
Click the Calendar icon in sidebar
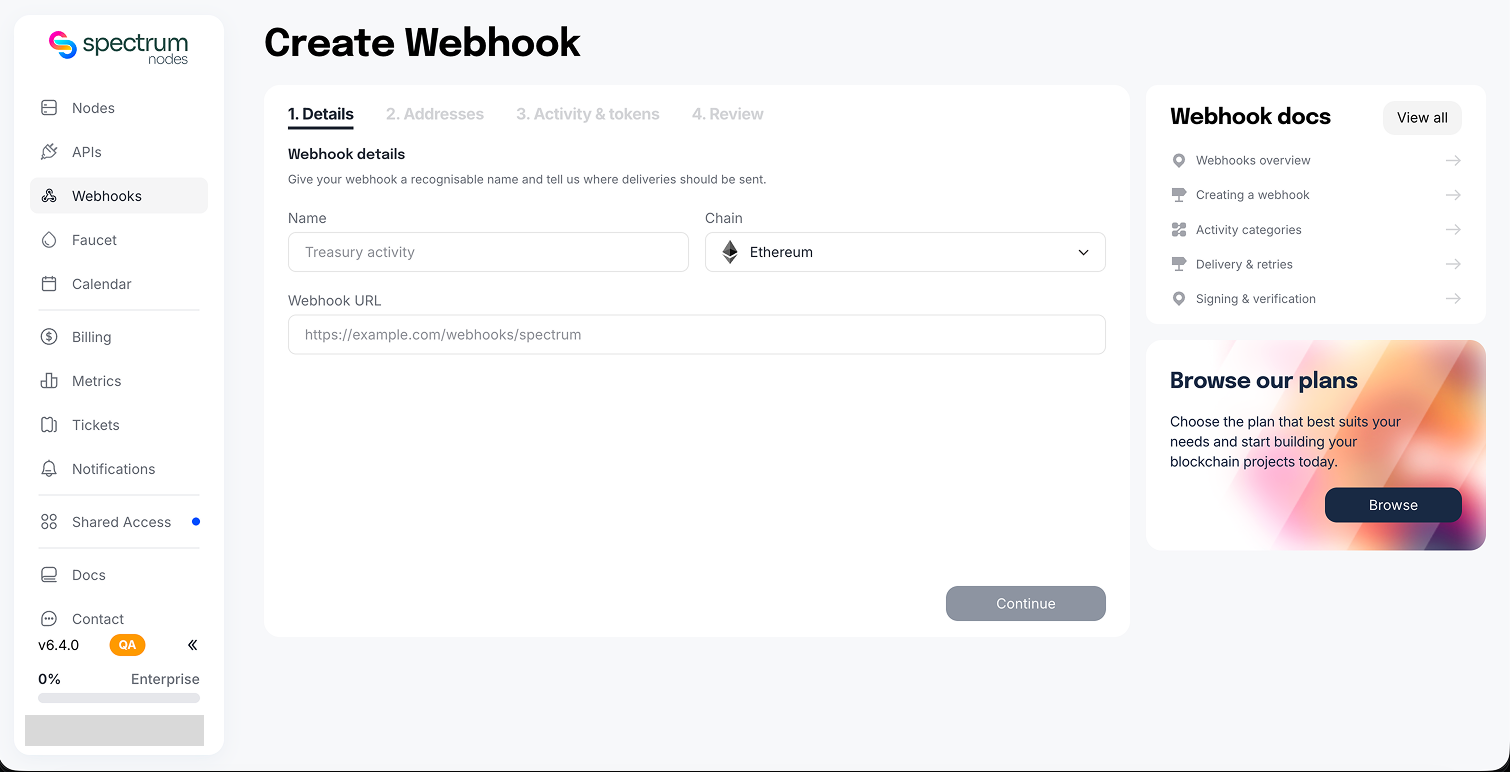click(x=49, y=284)
